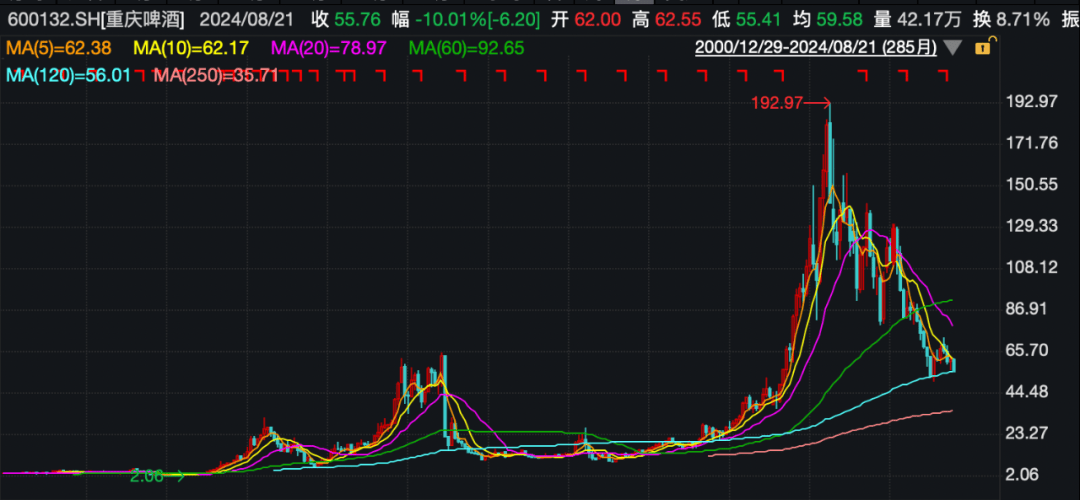Toggle the yellow chart lock icon

pyautogui.click(x=983, y=47)
